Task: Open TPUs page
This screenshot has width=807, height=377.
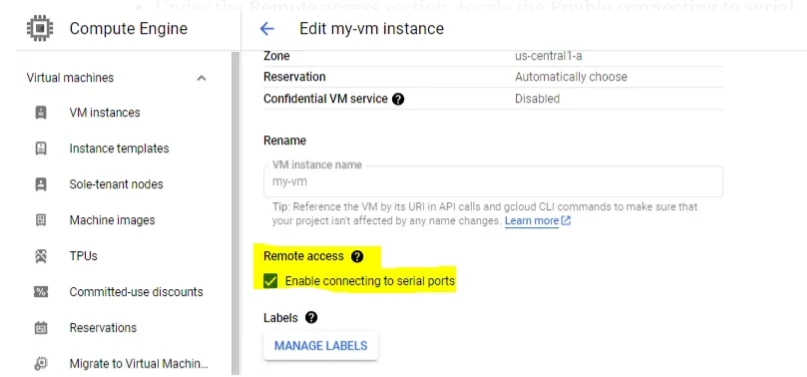Action: click(x=83, y=256)
